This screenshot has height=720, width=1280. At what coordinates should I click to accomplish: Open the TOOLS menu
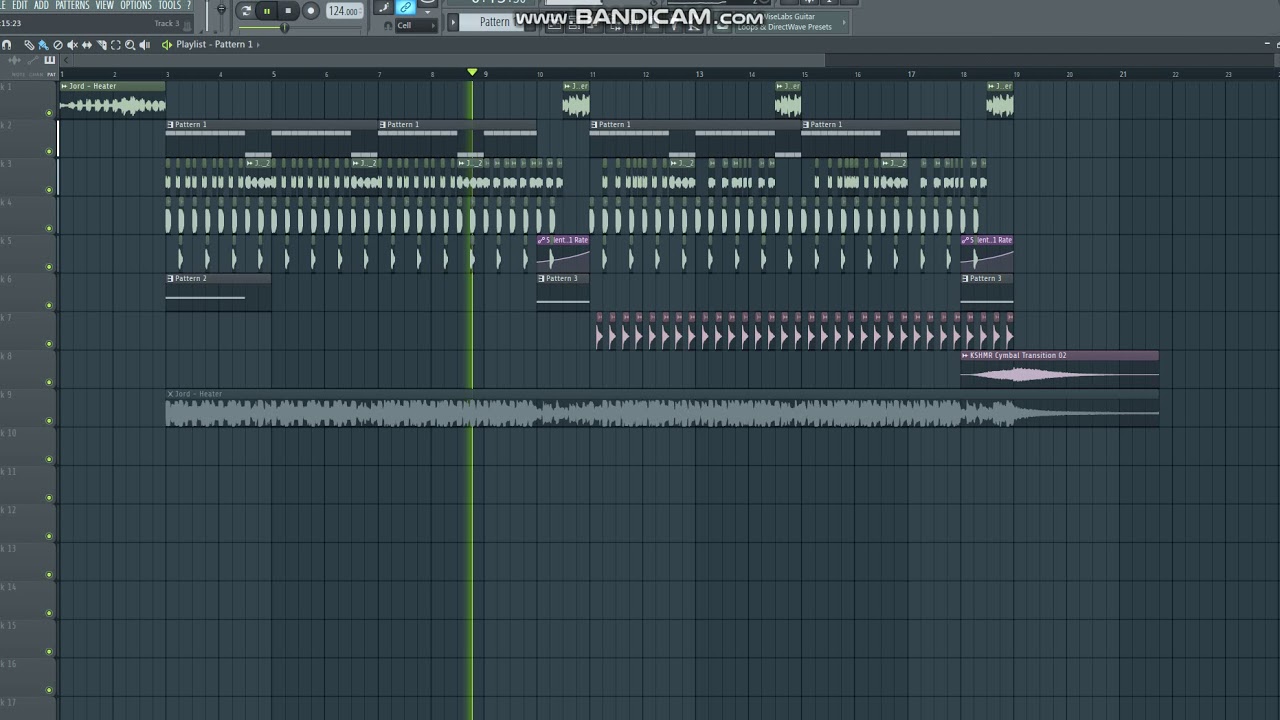point(169,6)
